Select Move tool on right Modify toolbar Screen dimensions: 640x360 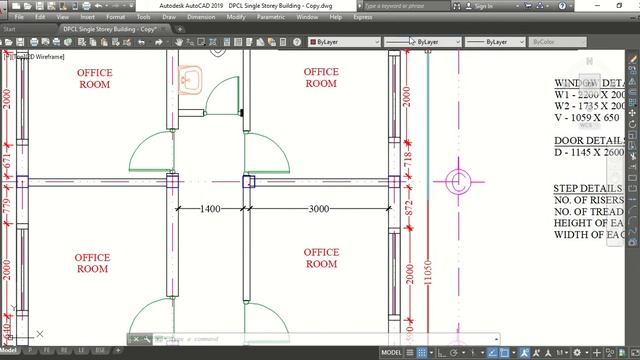click(632, 113)
